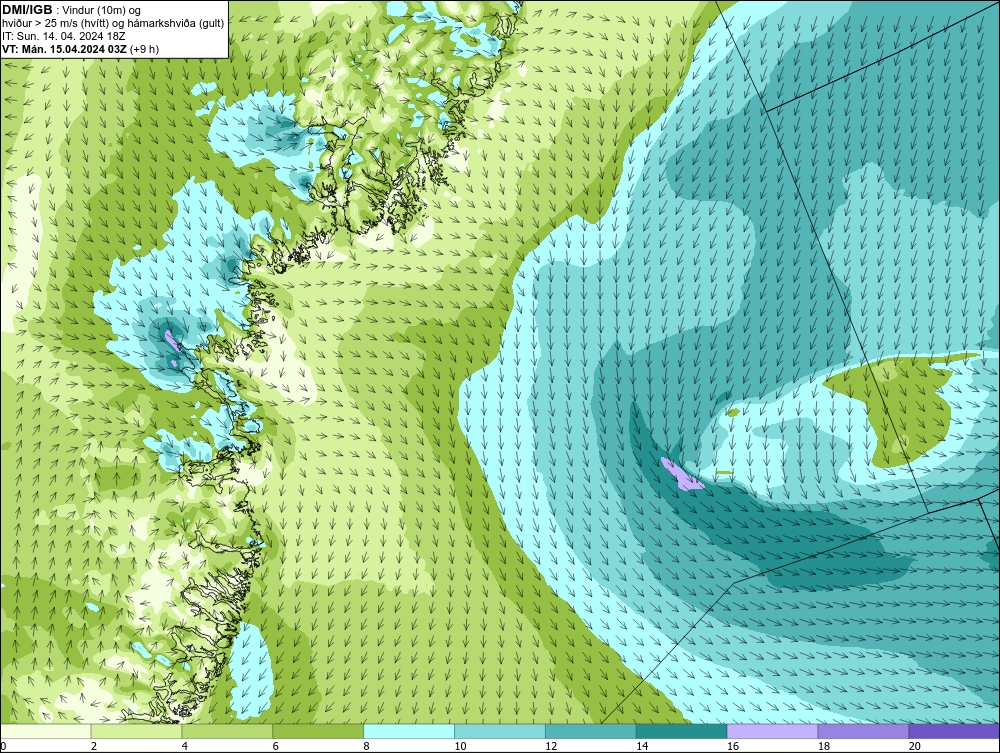Click the 16–18 m/s legend color swatch
1000x753 pixels.
point(772,731)
